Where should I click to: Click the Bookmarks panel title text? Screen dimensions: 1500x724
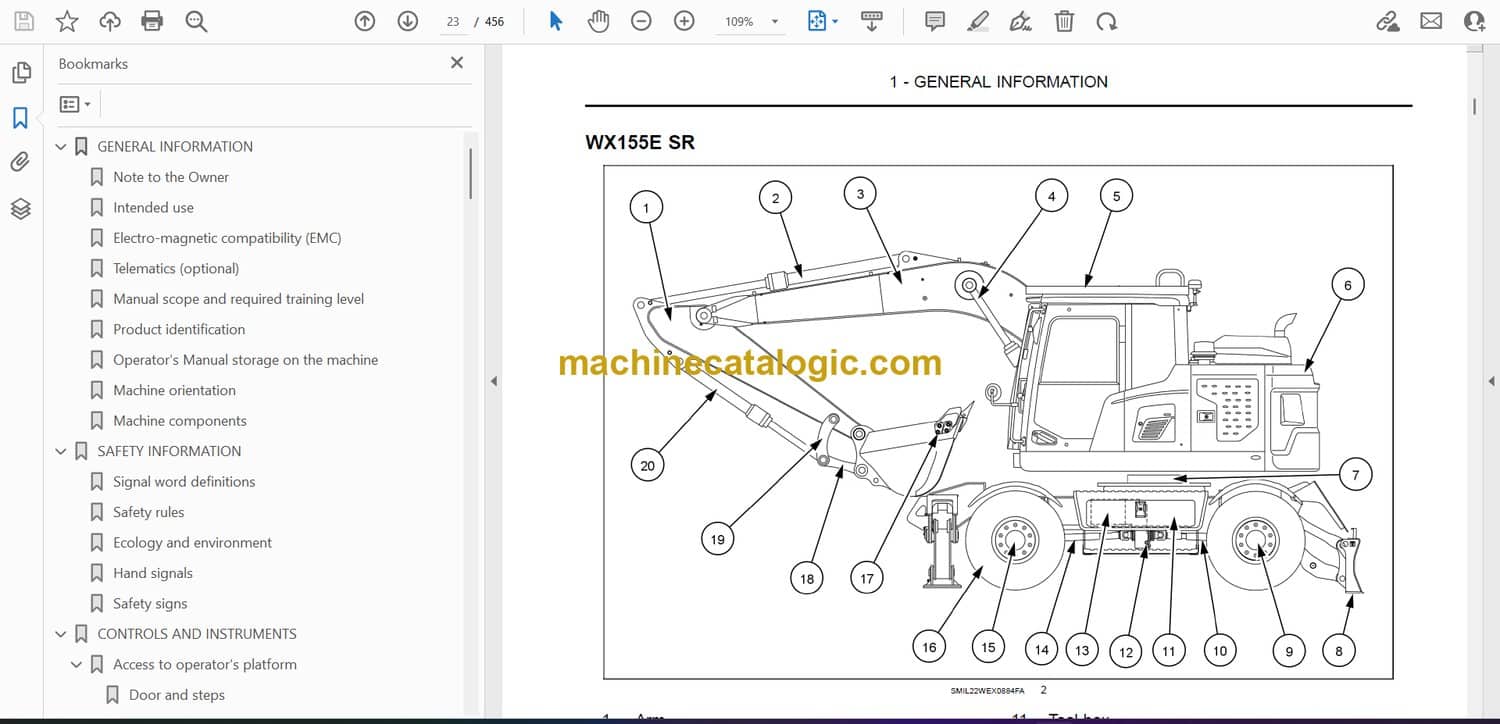[x=93, y=64]
